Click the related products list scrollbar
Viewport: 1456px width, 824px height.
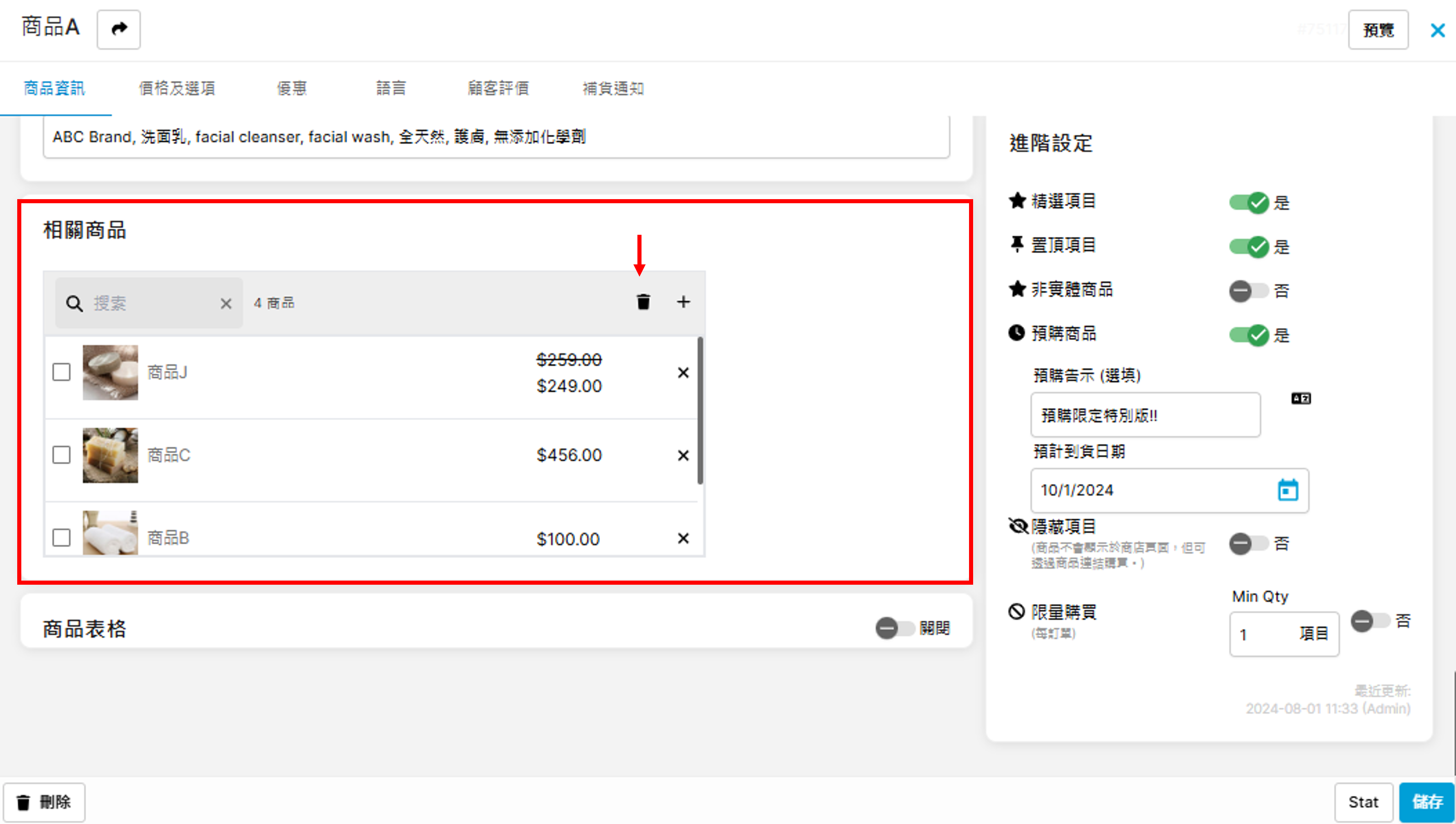[700, 410]
